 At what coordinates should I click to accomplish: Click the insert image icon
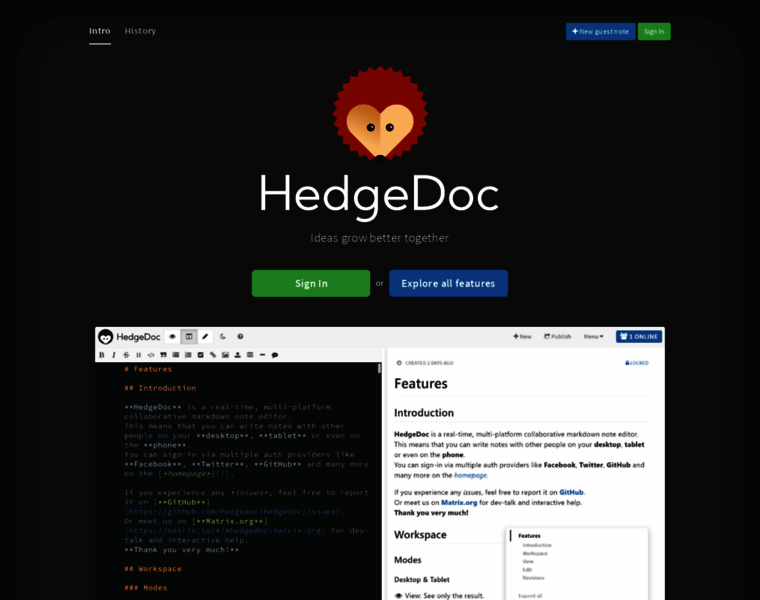coord(225,355)
